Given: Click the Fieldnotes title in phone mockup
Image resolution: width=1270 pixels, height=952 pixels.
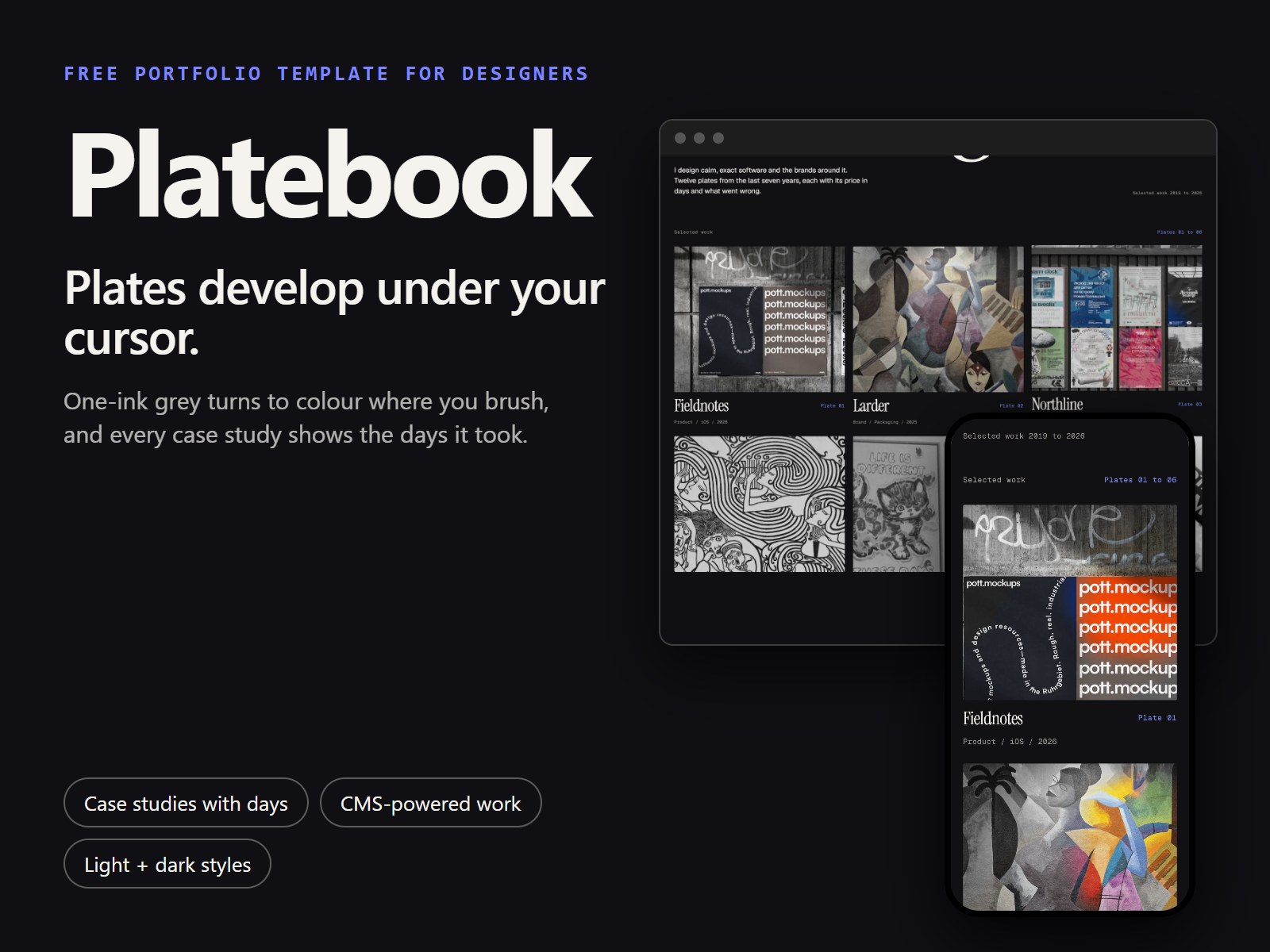Looking at the screenshot, I should pos(993,718).
